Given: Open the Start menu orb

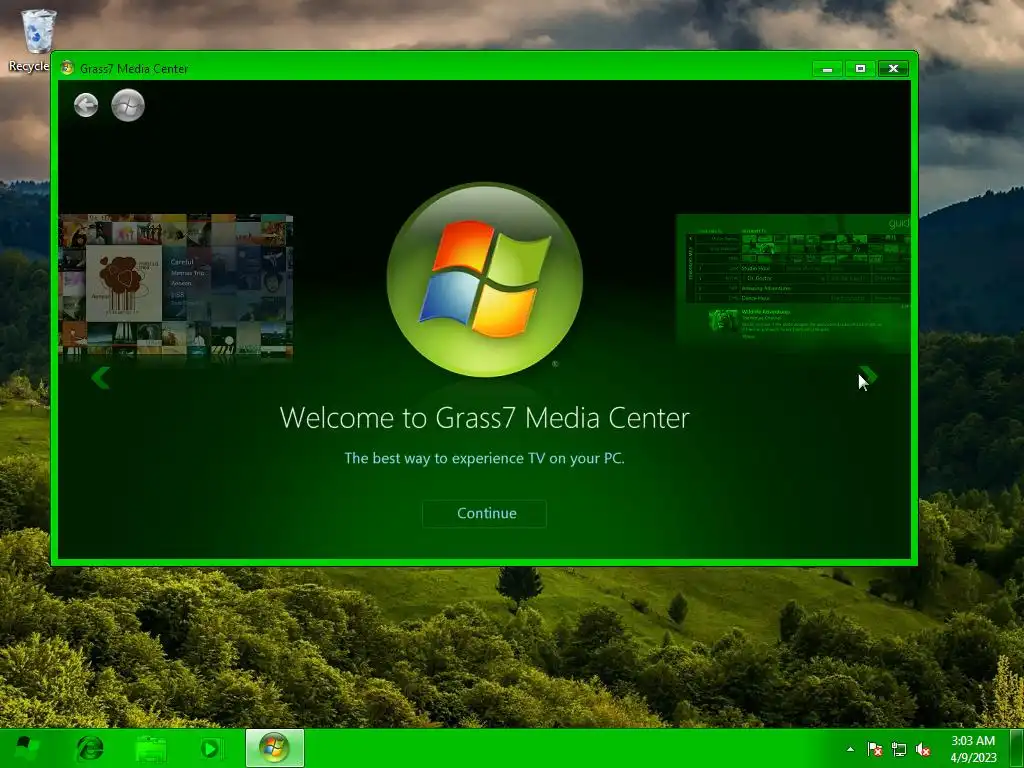Looking at the screenshot, I should [25, 748].
